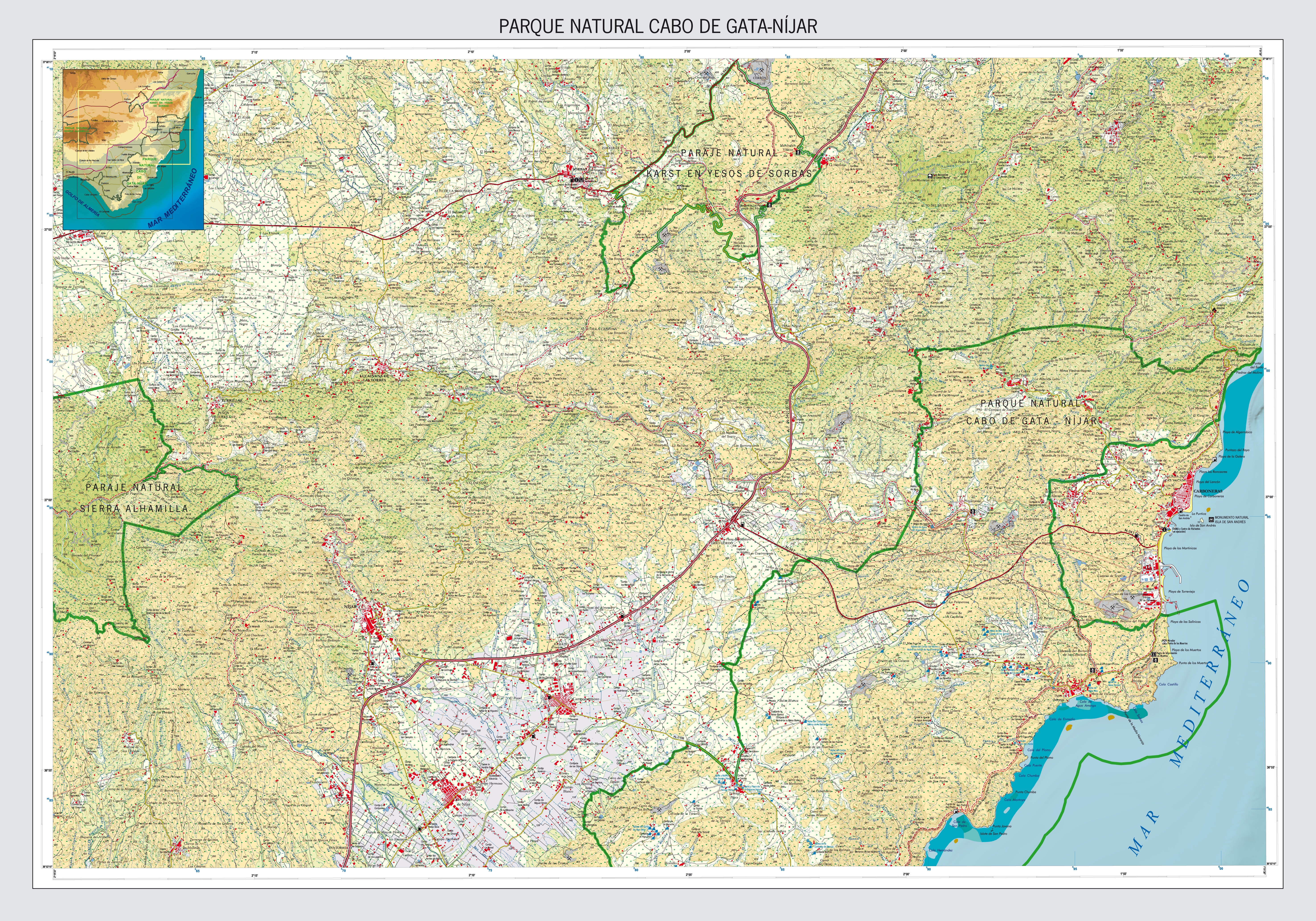Viewport: 1316px width, 921px height.
Task: Click the castle icon at Torre del Rayo
Action: 1215,460
